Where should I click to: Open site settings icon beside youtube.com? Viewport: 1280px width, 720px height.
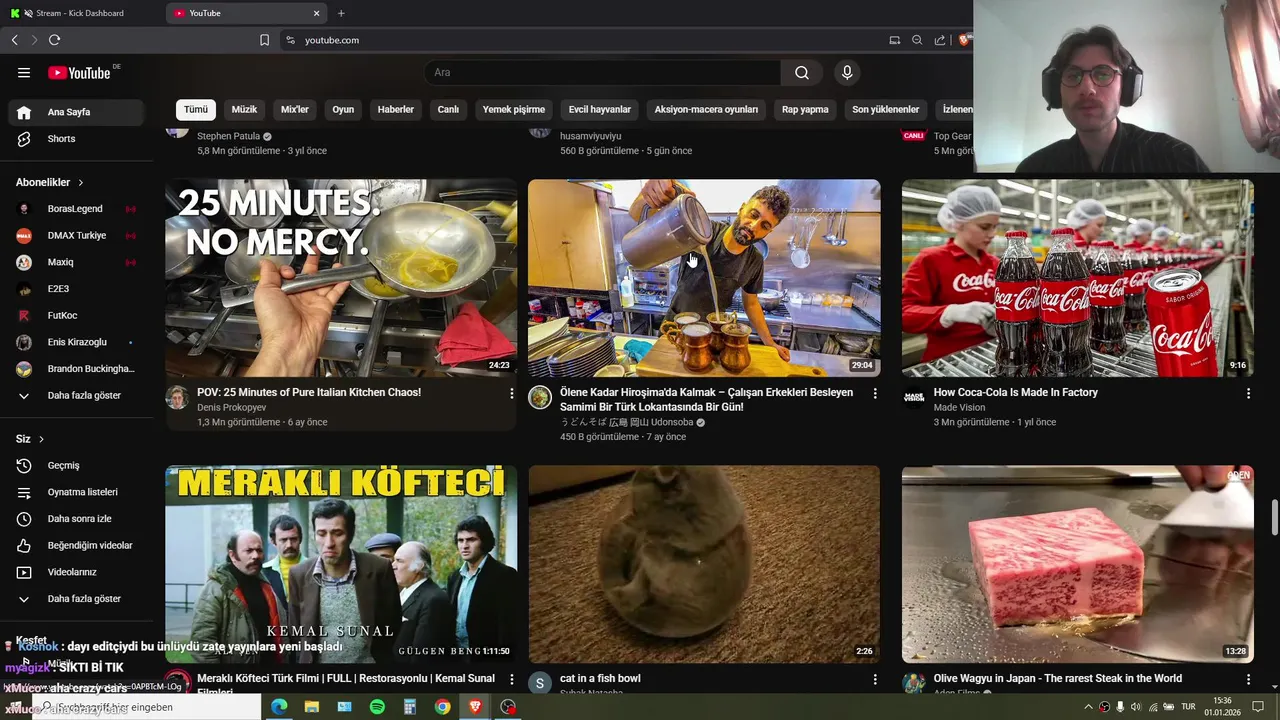point(290,40)
